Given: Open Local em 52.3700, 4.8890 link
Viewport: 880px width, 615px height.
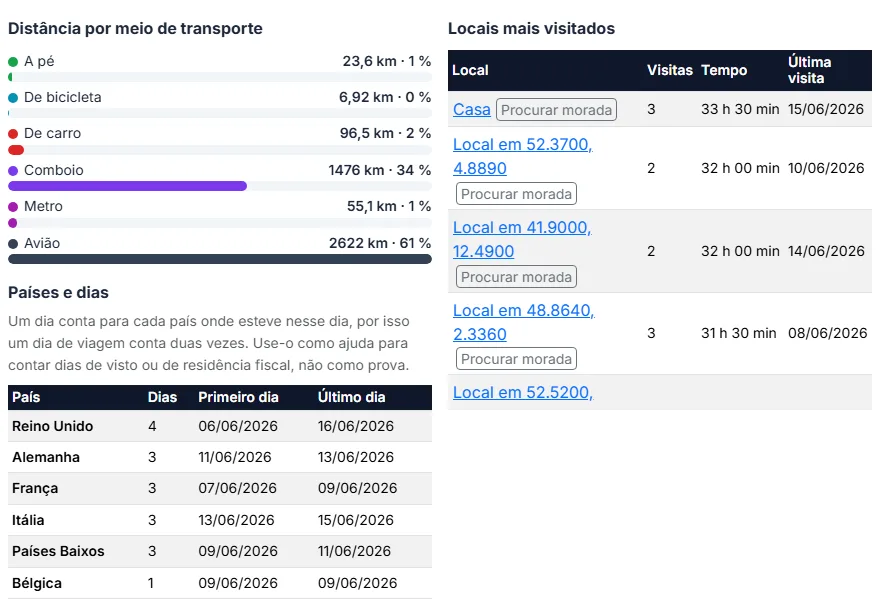Looking at the screenshot, I should pos(522,156).
